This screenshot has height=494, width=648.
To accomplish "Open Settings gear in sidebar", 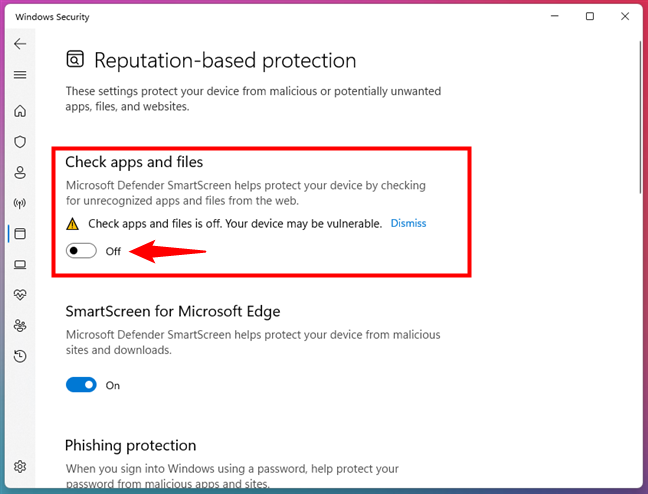I will (20, 467).
